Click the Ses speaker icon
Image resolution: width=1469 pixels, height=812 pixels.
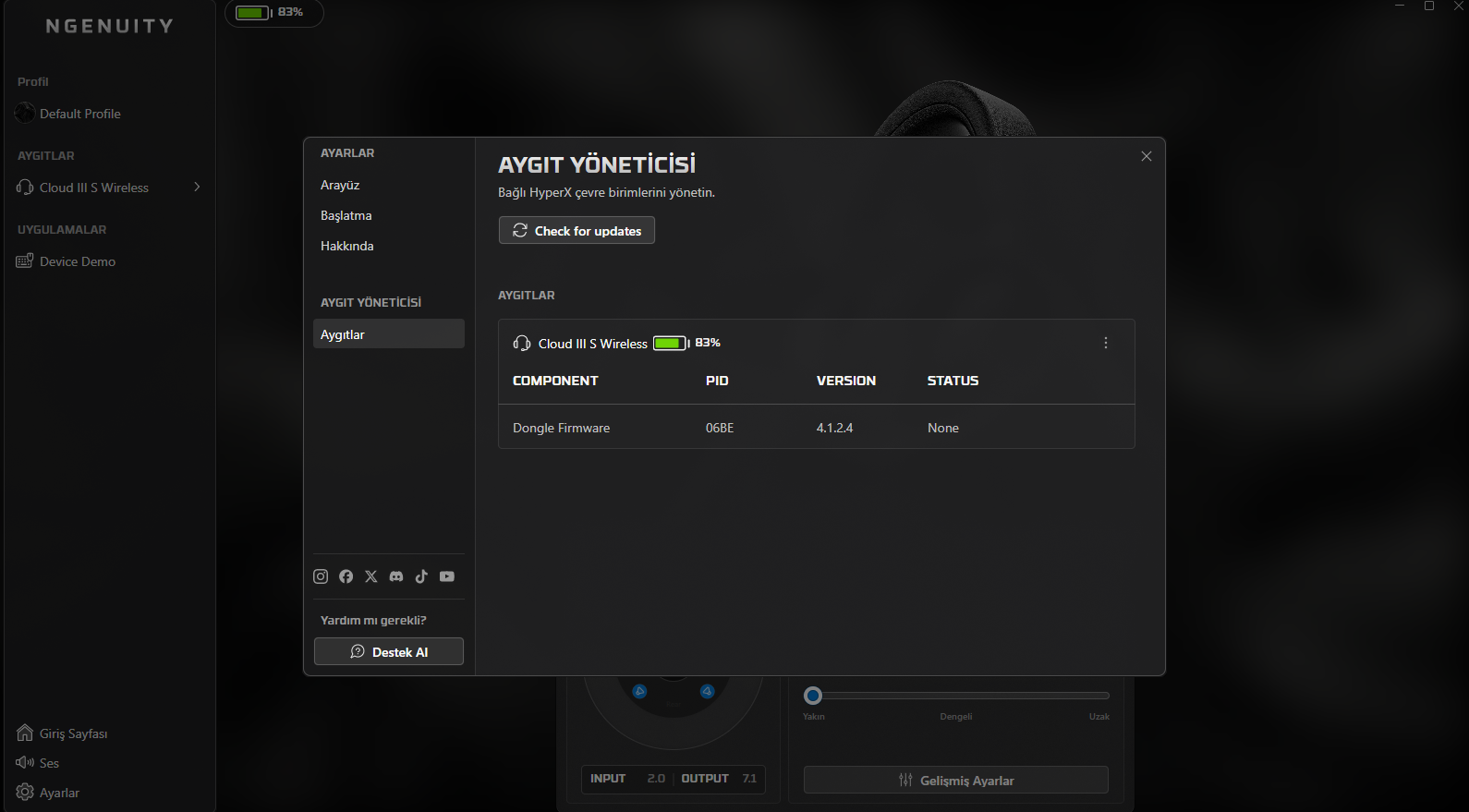pyautogui.click(x=25, y=763)
